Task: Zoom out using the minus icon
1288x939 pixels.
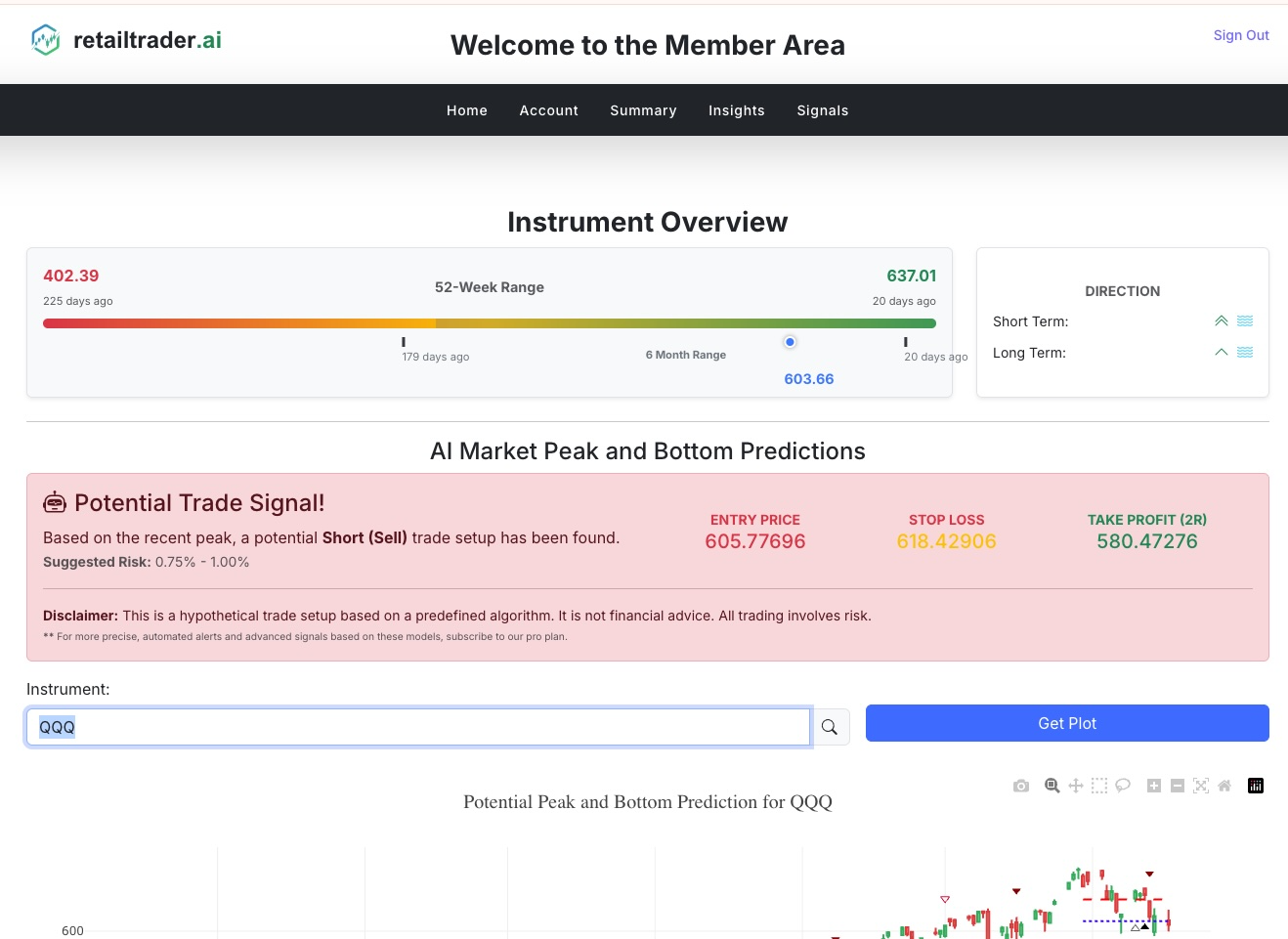Action: coord(1178,786)
